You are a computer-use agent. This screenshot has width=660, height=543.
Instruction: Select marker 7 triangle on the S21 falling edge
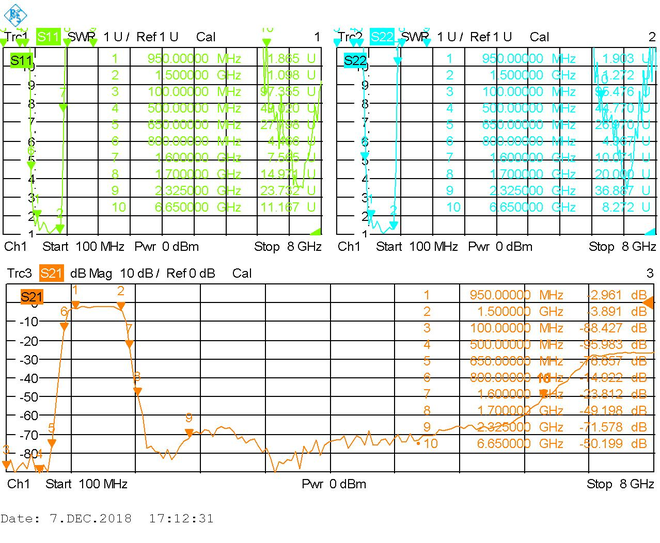pyautogui.click(x=129, y=344)
